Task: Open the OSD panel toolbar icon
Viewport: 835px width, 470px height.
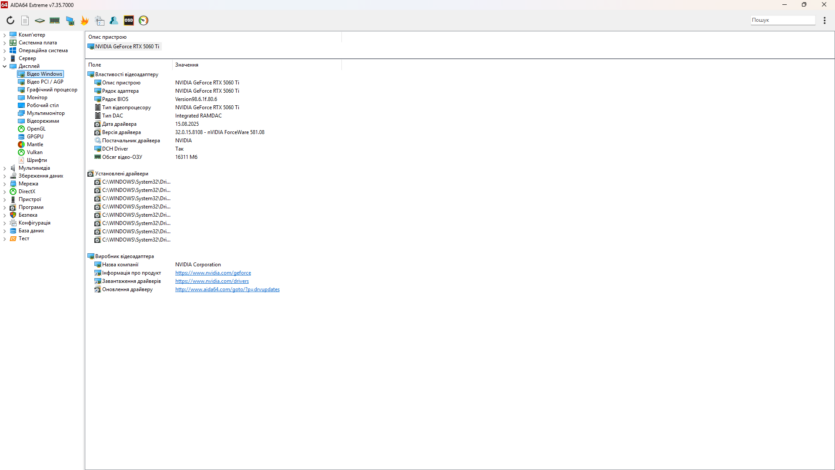Action: pos(129,20)
